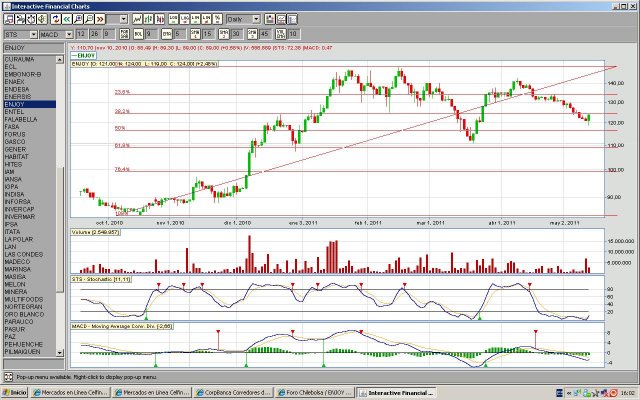Click the pop-up menu icon in status bar
The width and height of the screenshot is (640, 400).
coord(8,377)
